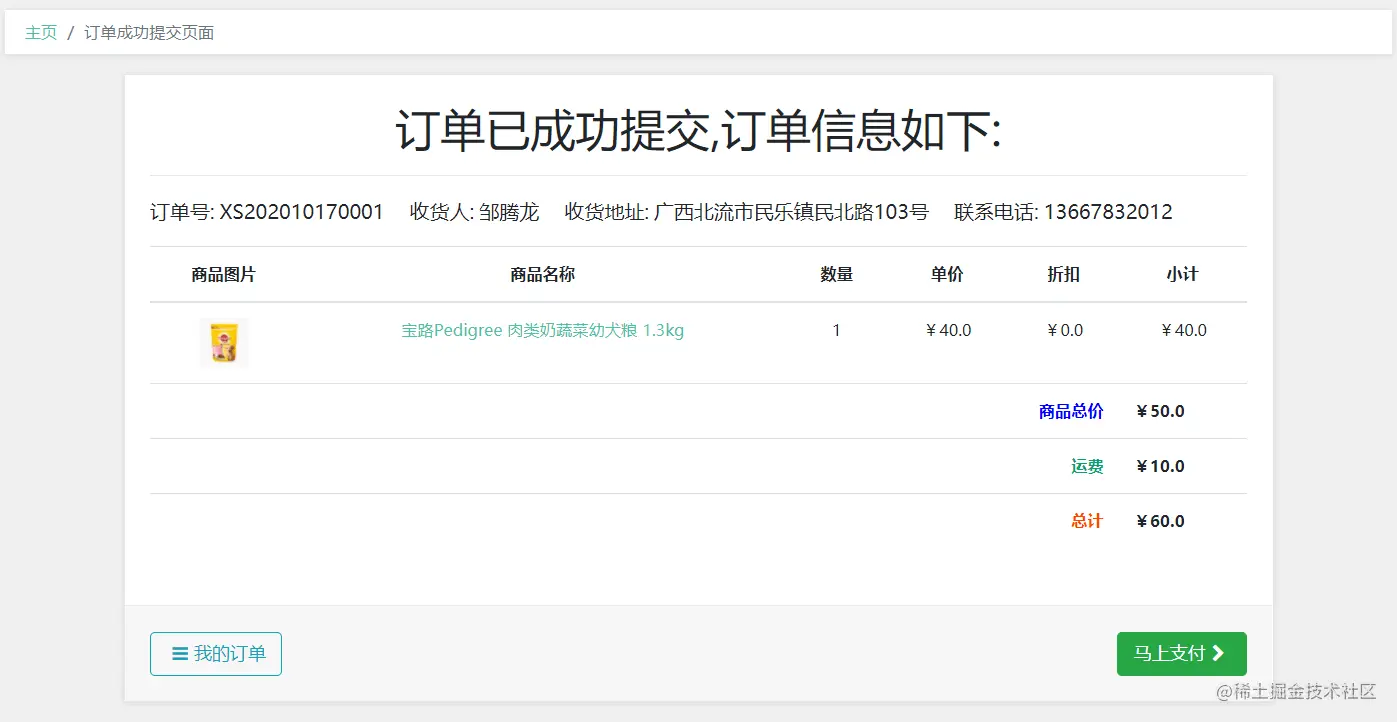This screenshot has width=1397, height=722.
Task: Click the address 广西北流市民乐镇民北路103号
Action: pyautogui.click(x=791, y=212)
